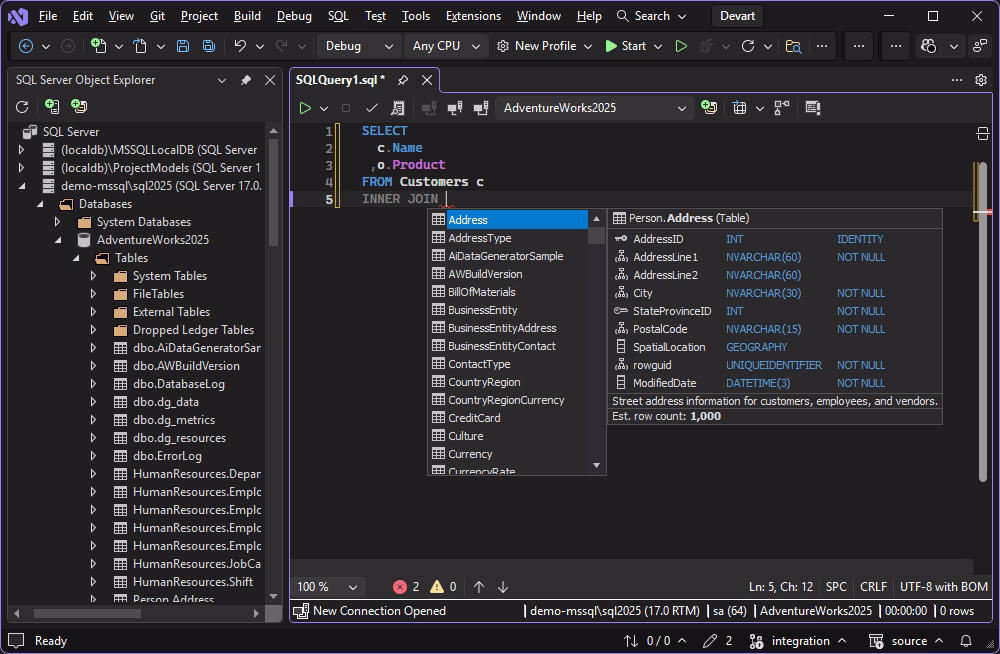Open the Extensions menu
This screenshot has height=654, width=1000.
coord(473,16)
